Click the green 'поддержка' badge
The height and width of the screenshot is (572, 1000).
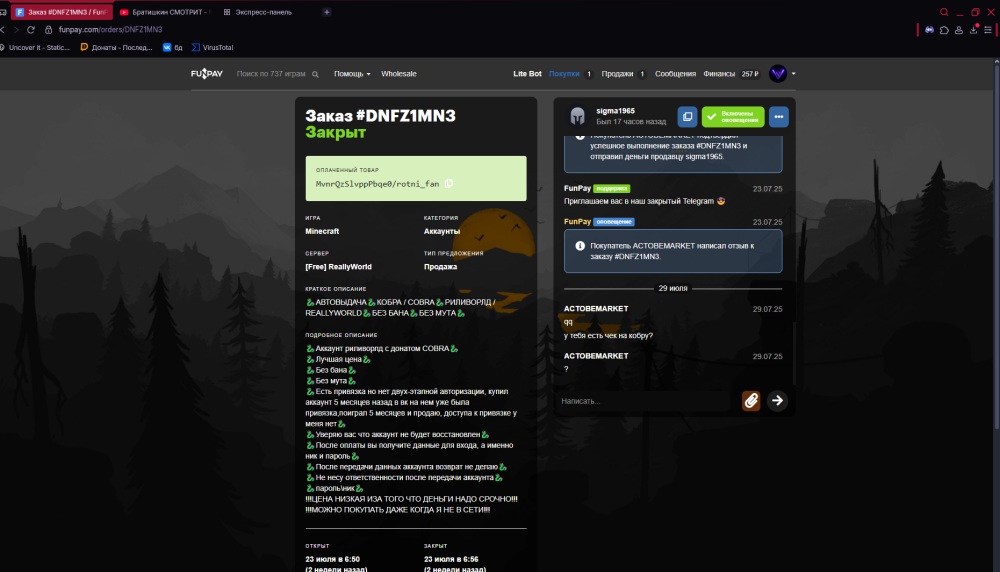pos(612,188)
